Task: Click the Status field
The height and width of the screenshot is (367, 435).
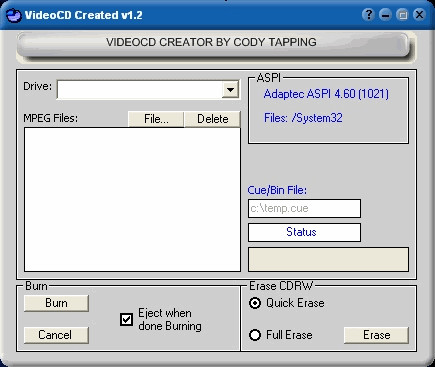Action: [304, 232]
